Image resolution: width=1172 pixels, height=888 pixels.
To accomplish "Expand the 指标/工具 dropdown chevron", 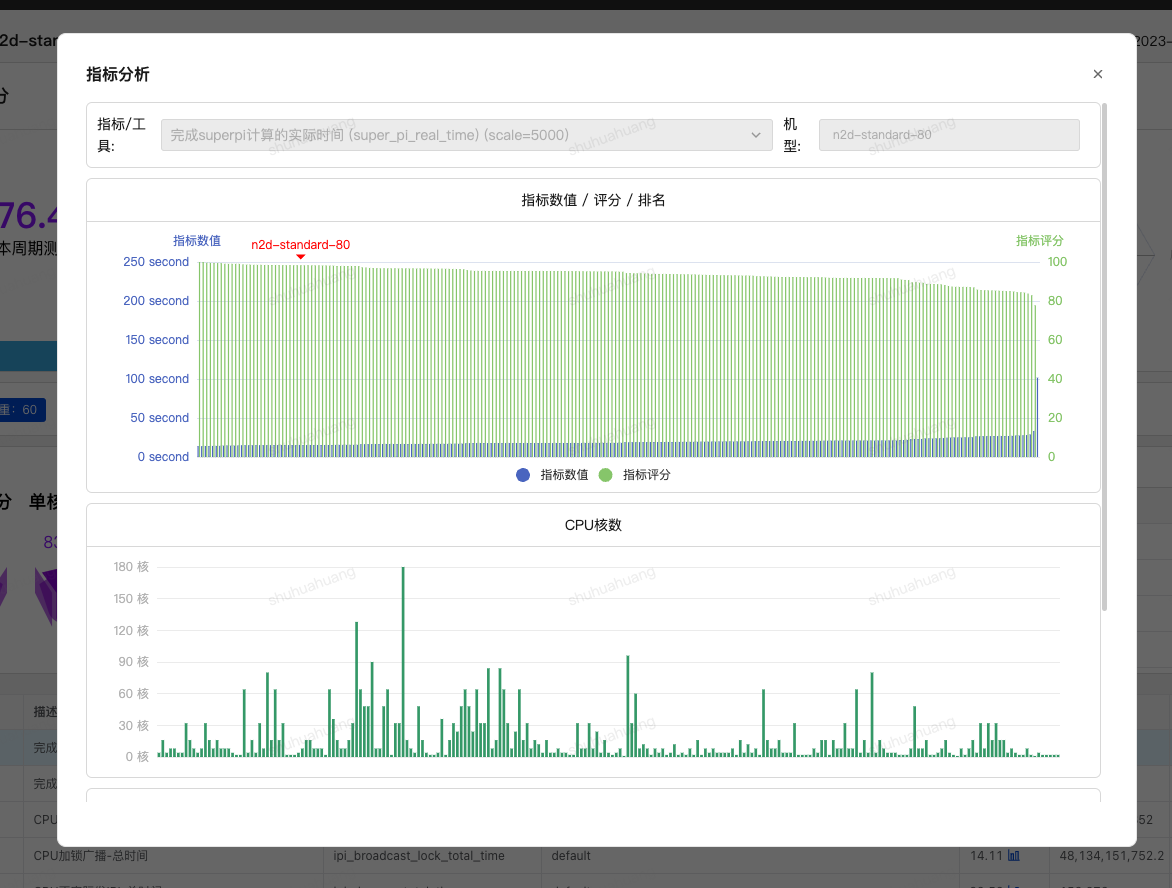I will (x=755, y=135).
